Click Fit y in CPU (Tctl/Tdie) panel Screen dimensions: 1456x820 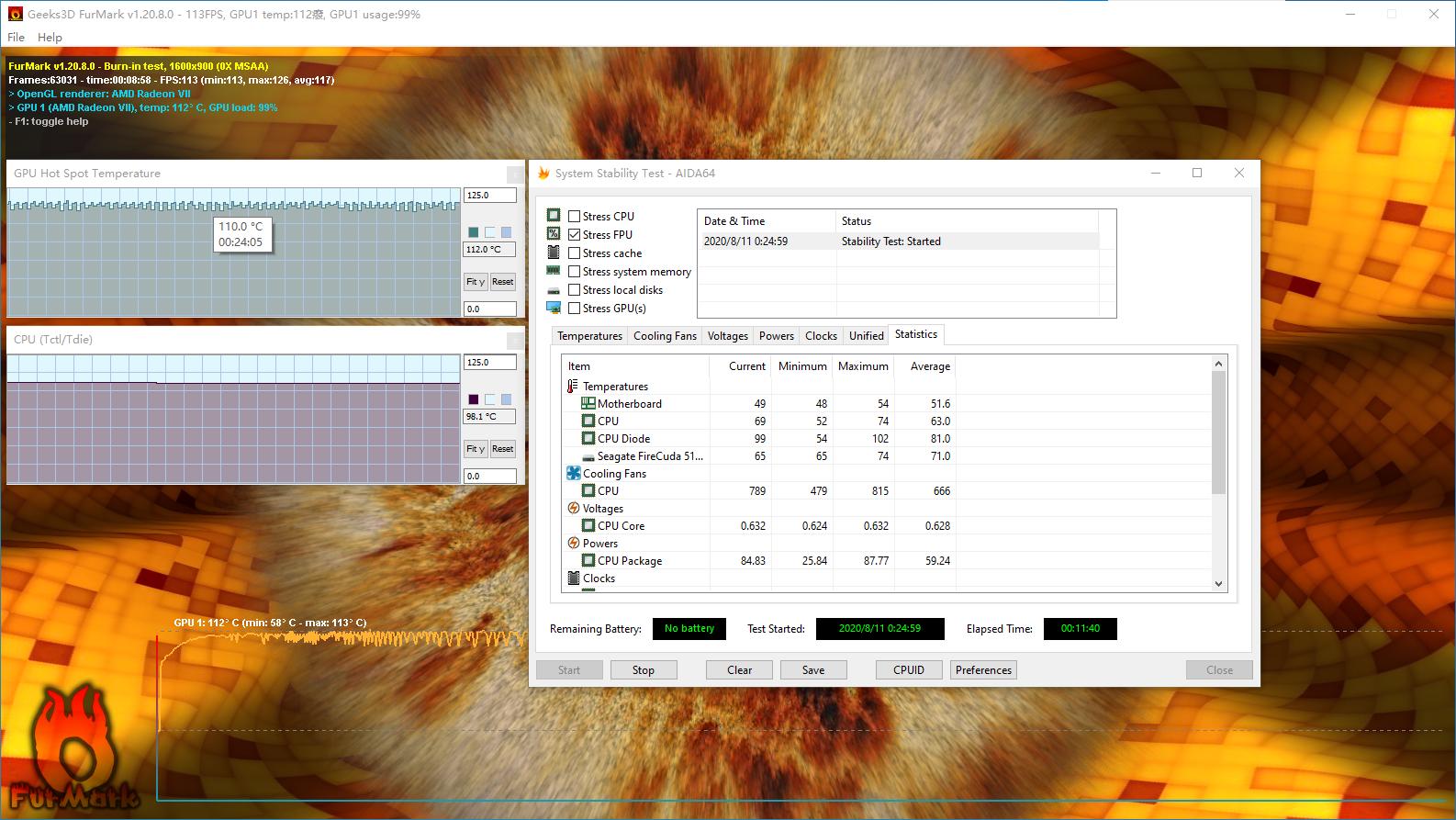pyautogui.click(x=475, y=449)
